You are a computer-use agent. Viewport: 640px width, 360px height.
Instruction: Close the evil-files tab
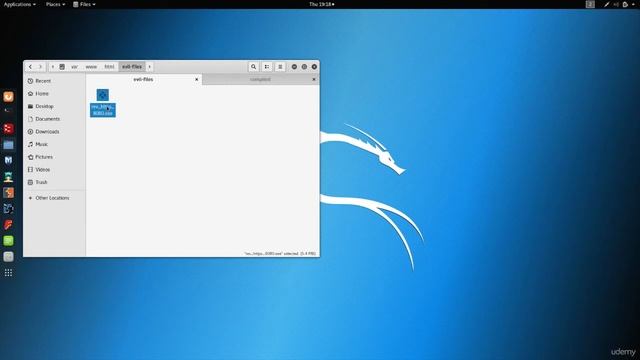197,79
